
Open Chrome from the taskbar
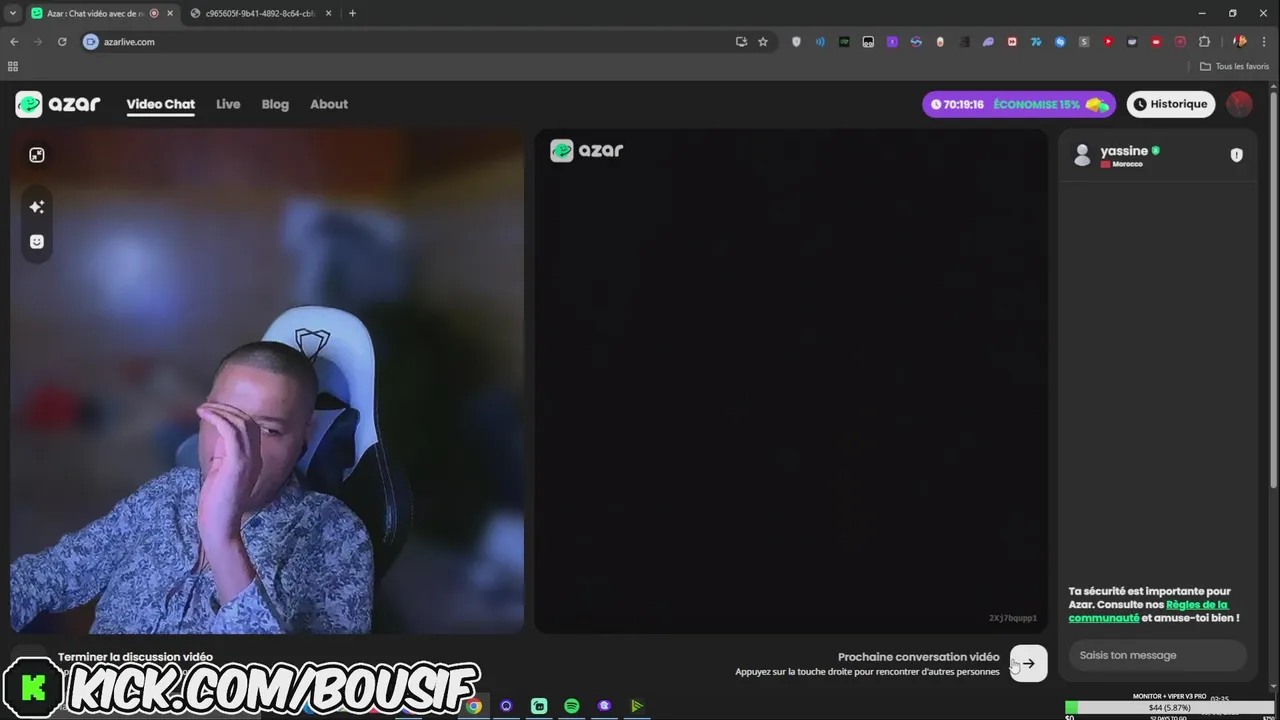tap(474, 706)
